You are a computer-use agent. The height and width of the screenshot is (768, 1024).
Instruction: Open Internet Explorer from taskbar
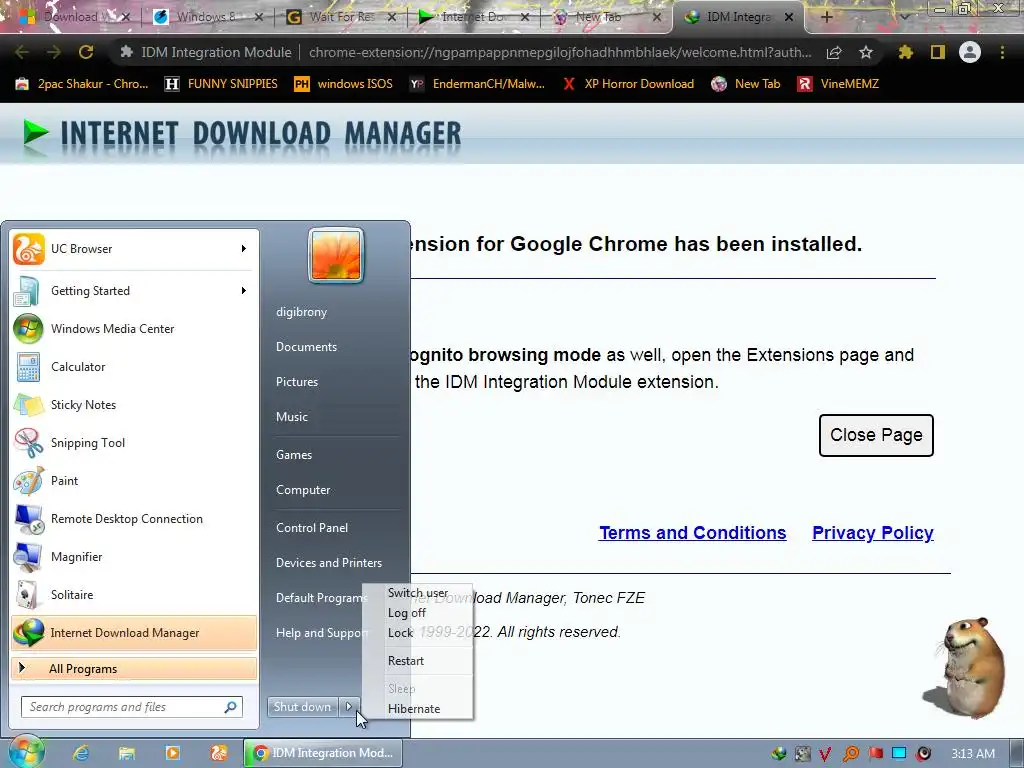click(80, 753)
